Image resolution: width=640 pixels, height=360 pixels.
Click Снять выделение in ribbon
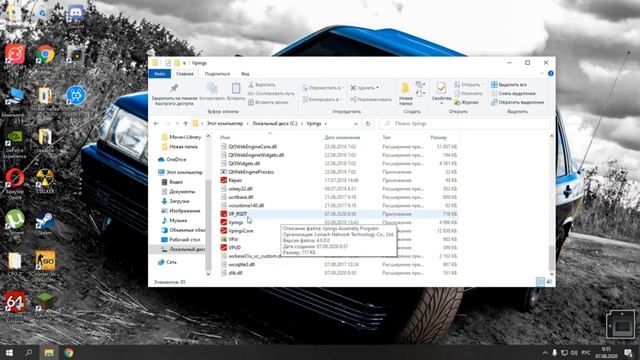513,93
